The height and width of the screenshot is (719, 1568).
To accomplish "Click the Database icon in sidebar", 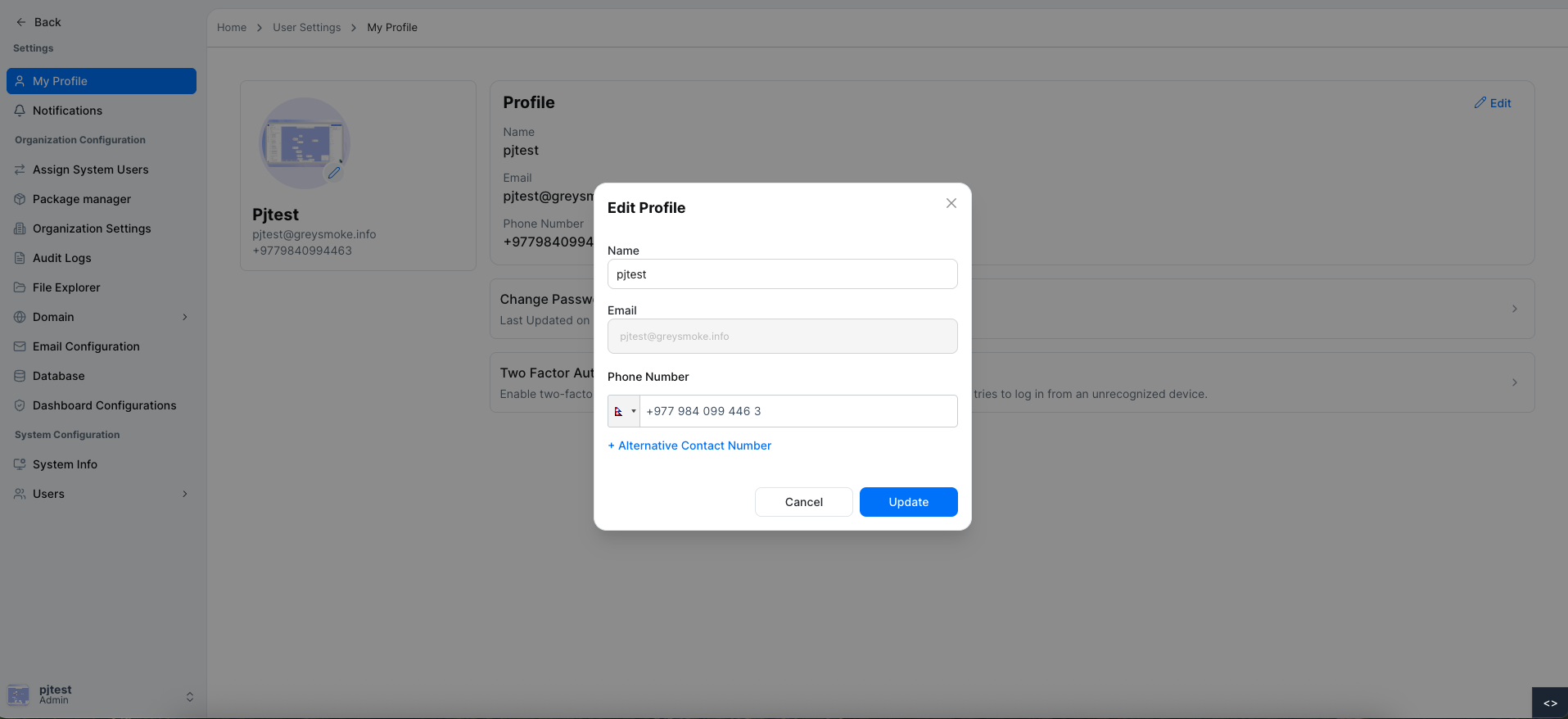I will [20, 376].
